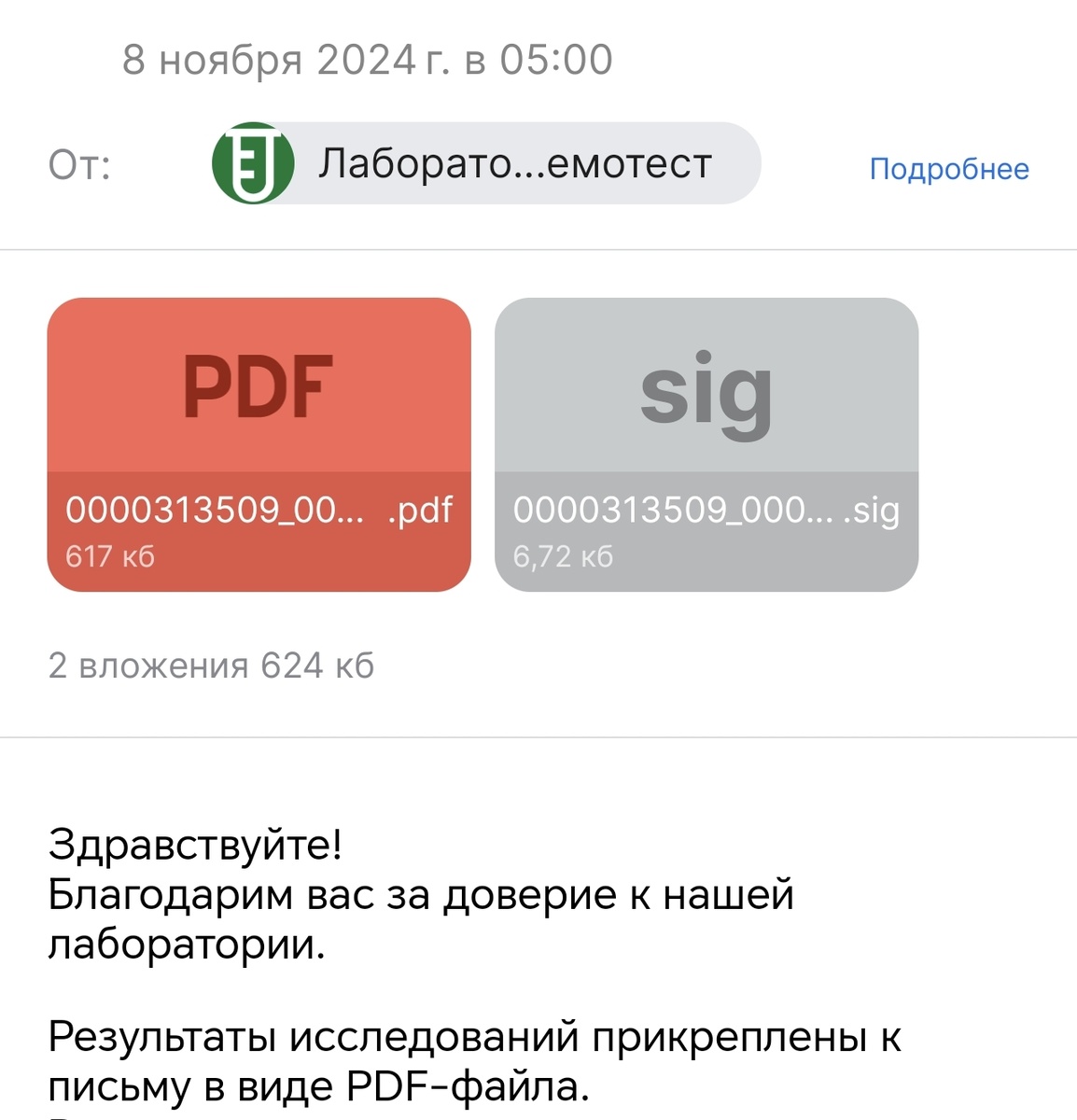Tap the sig label on the attachment card

click(x=706, y=392)
